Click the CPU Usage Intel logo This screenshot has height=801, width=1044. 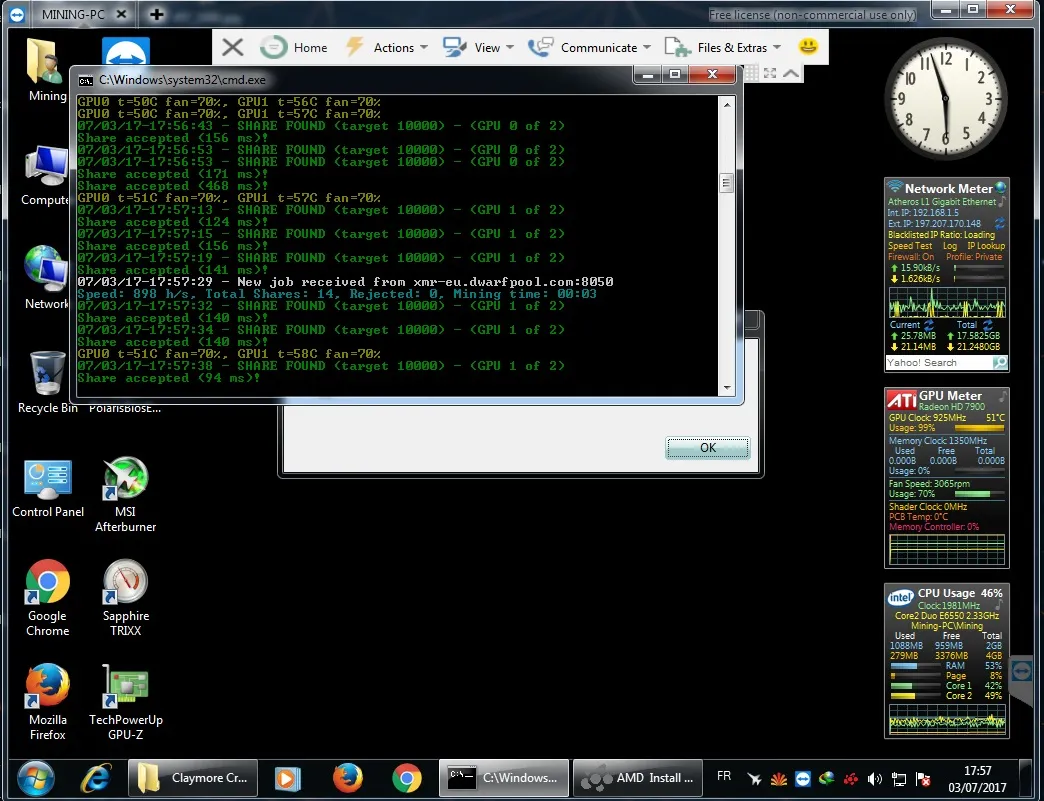[x=900, y=597]
